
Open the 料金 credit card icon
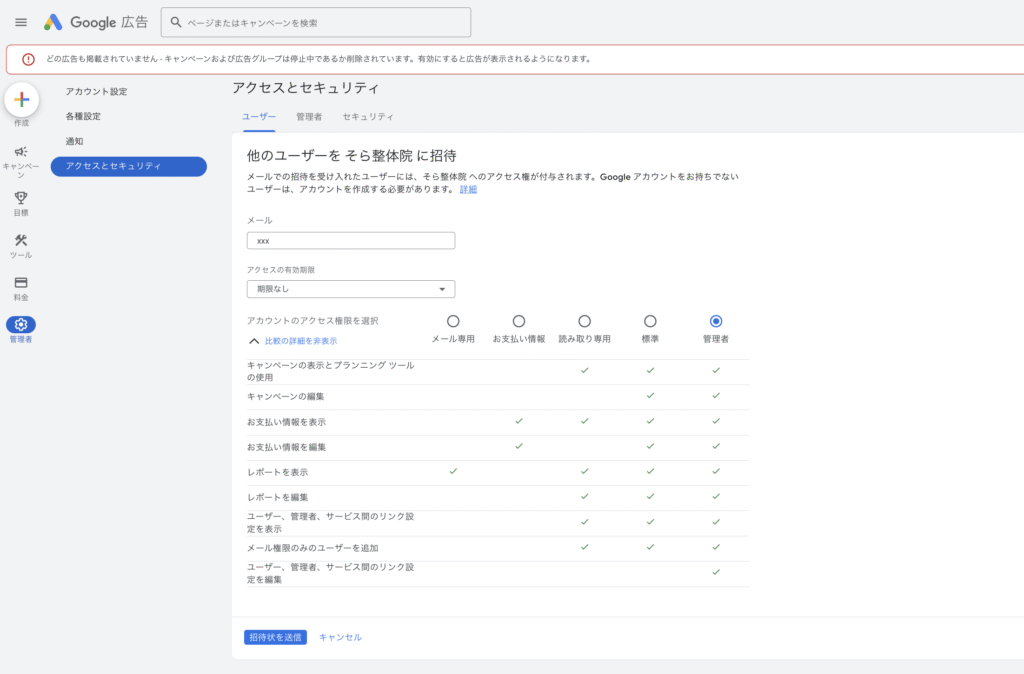[x=21, y=283]
